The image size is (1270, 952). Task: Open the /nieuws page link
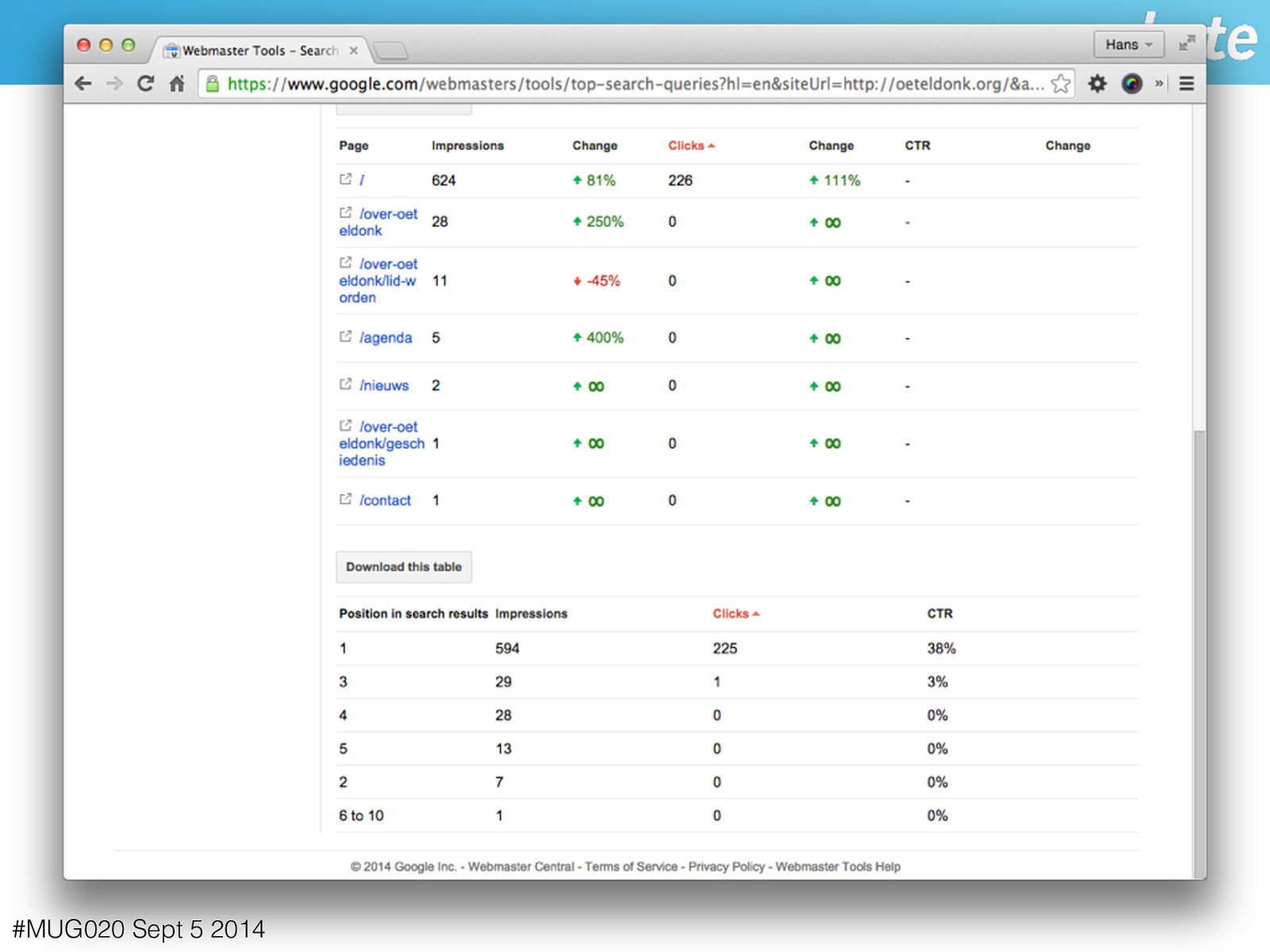(384, 386)
